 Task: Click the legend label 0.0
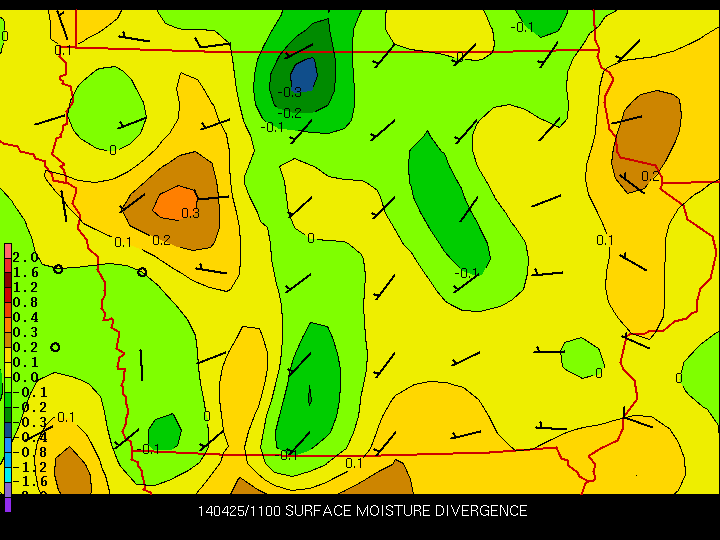coord(25,377)
